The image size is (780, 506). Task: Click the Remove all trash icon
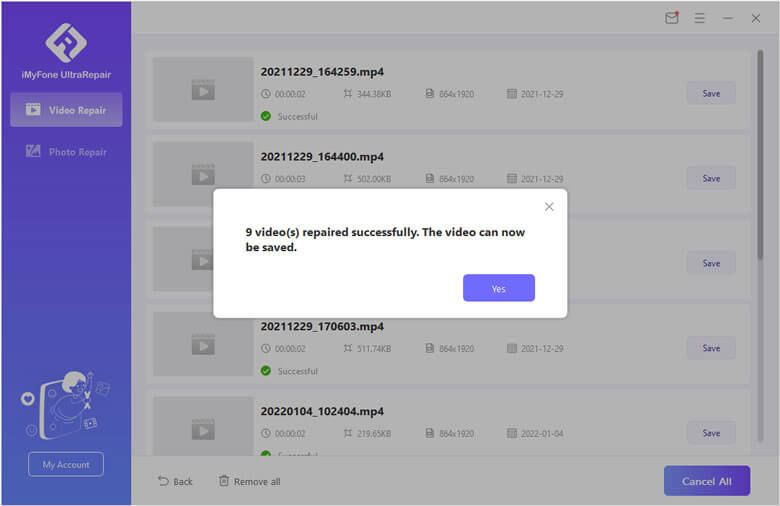[224, 481]
